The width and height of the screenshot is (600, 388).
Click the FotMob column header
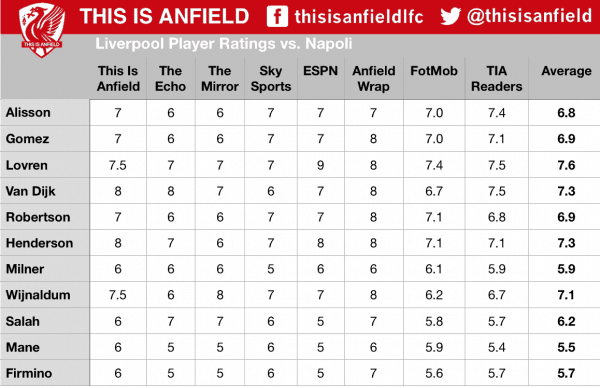coord(434,71)
